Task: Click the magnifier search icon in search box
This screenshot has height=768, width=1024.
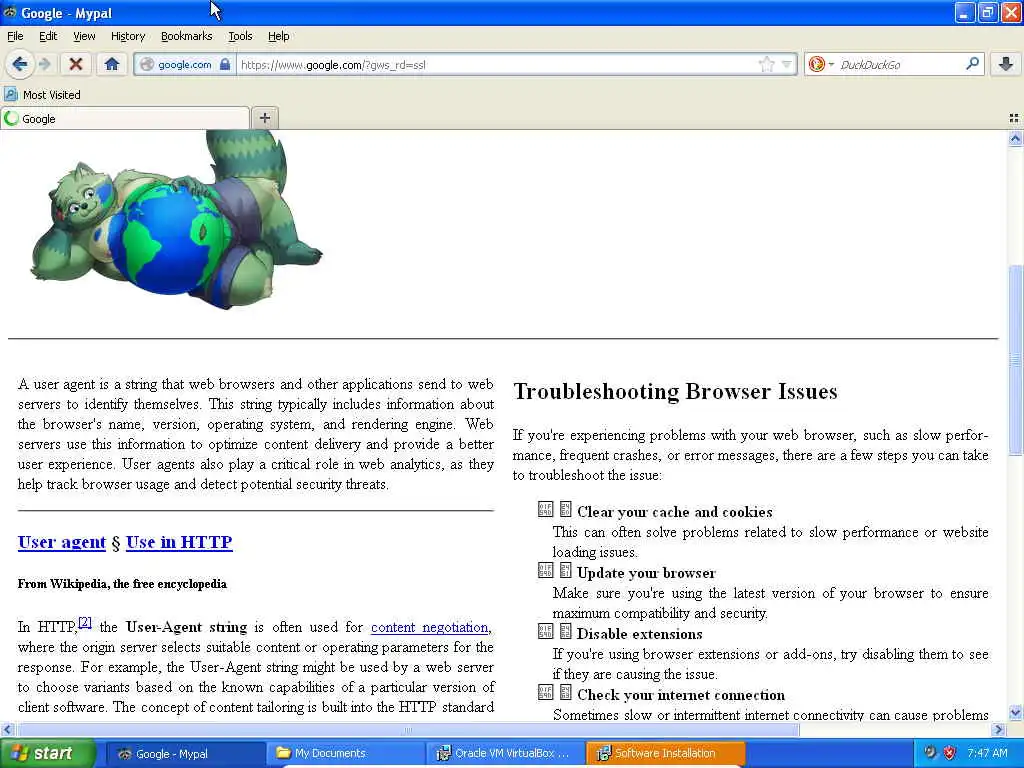Action: 972,64
